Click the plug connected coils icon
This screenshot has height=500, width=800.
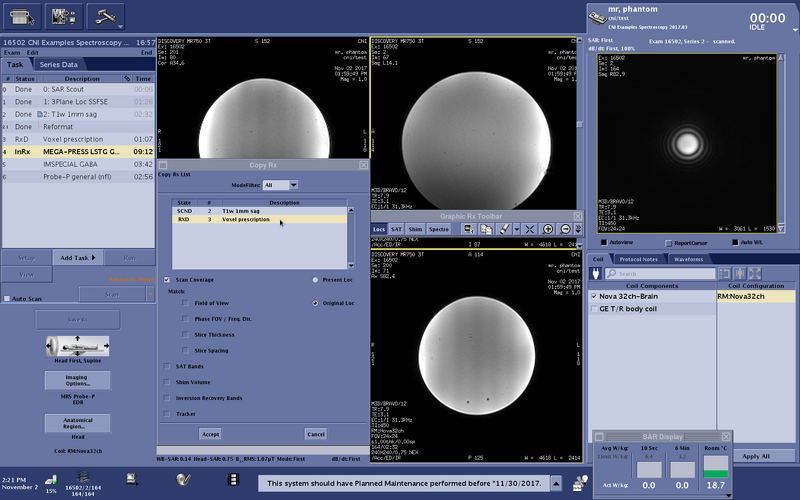pos(595,273)
